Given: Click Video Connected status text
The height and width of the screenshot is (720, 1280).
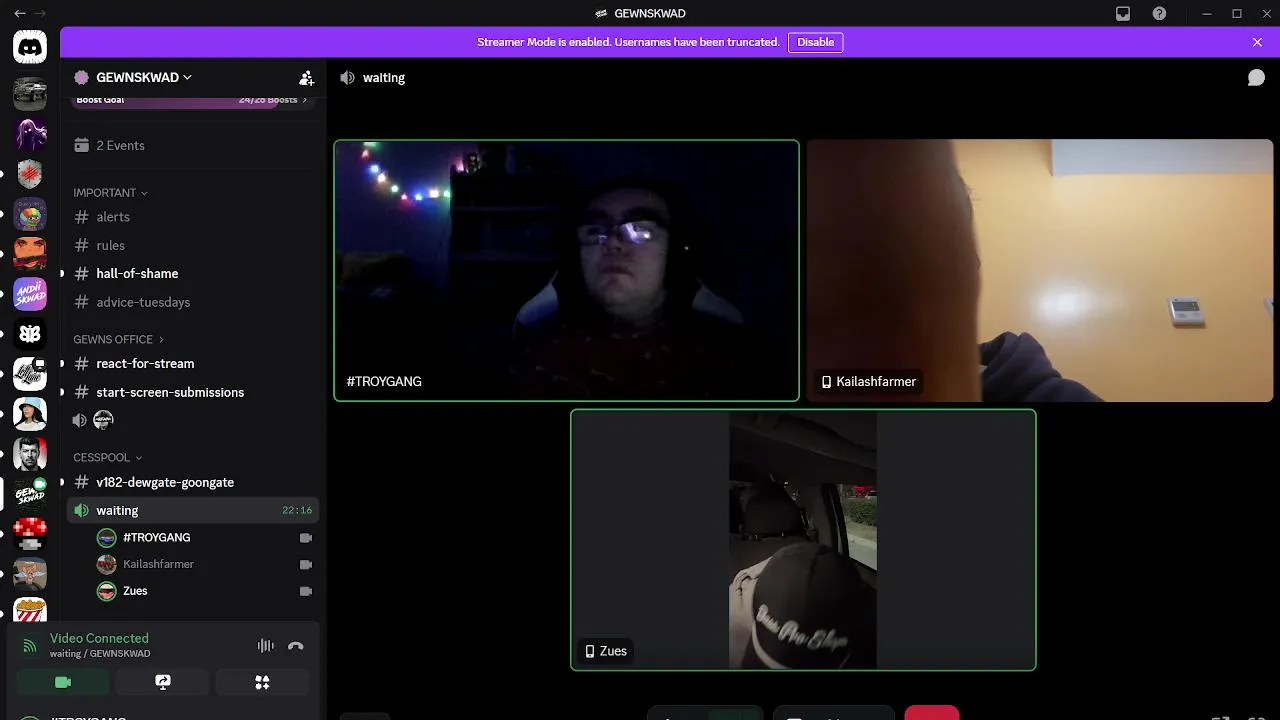Looking at the screenshot, I should 99,638.
